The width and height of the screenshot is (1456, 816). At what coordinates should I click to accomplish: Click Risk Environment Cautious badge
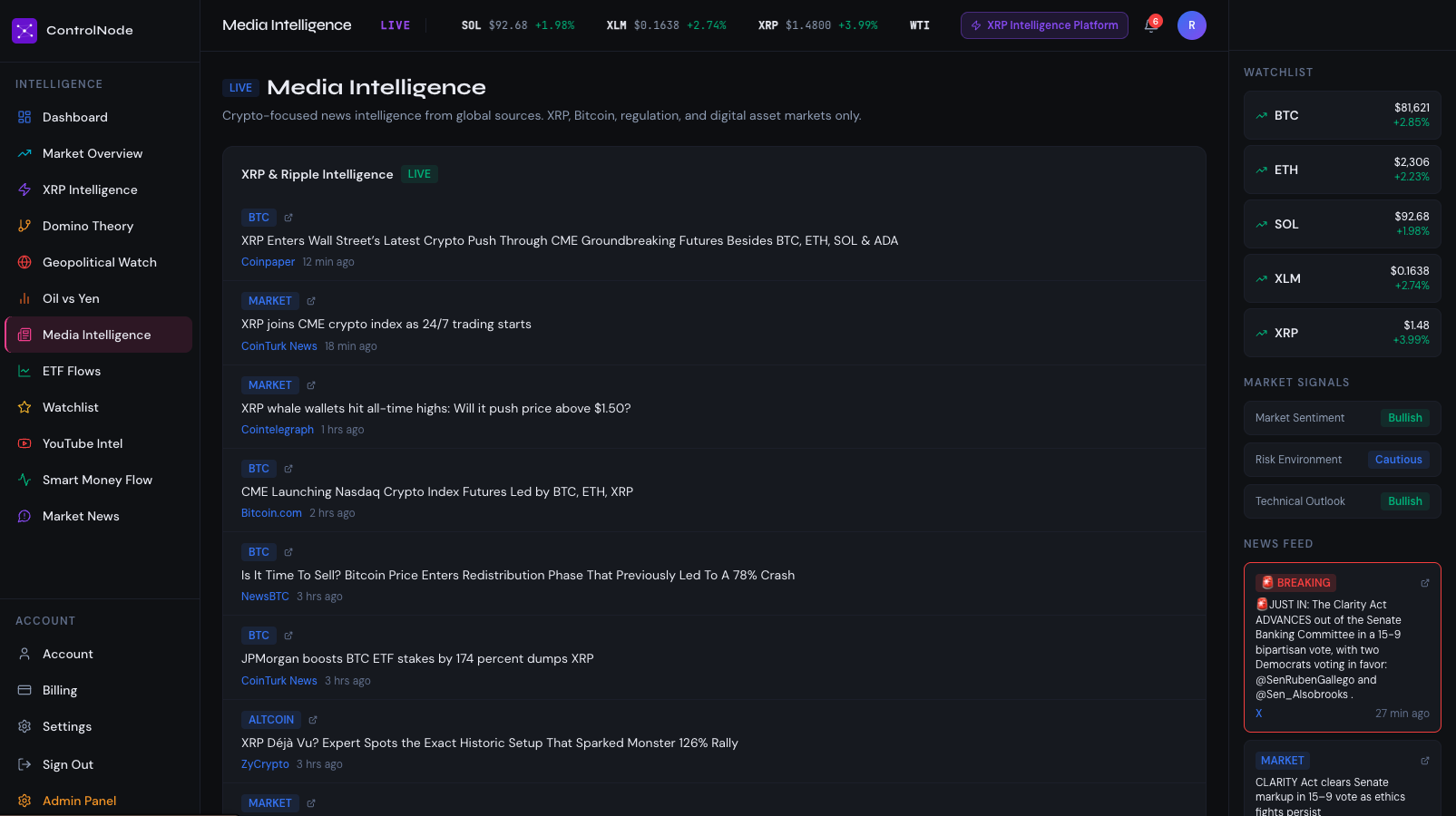(1398, 460)
